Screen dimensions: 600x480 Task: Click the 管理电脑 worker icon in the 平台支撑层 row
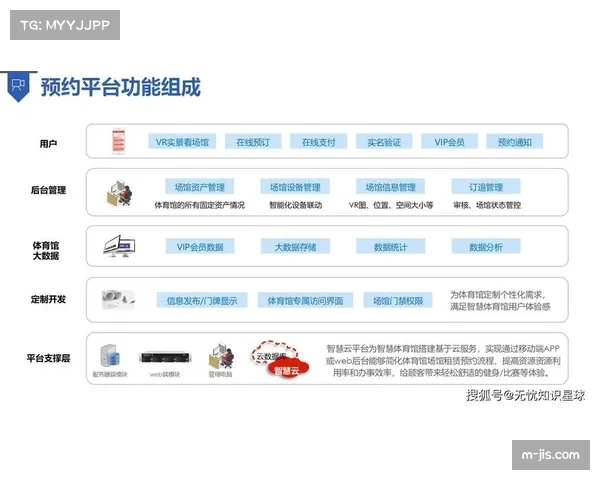click(221, 356)
